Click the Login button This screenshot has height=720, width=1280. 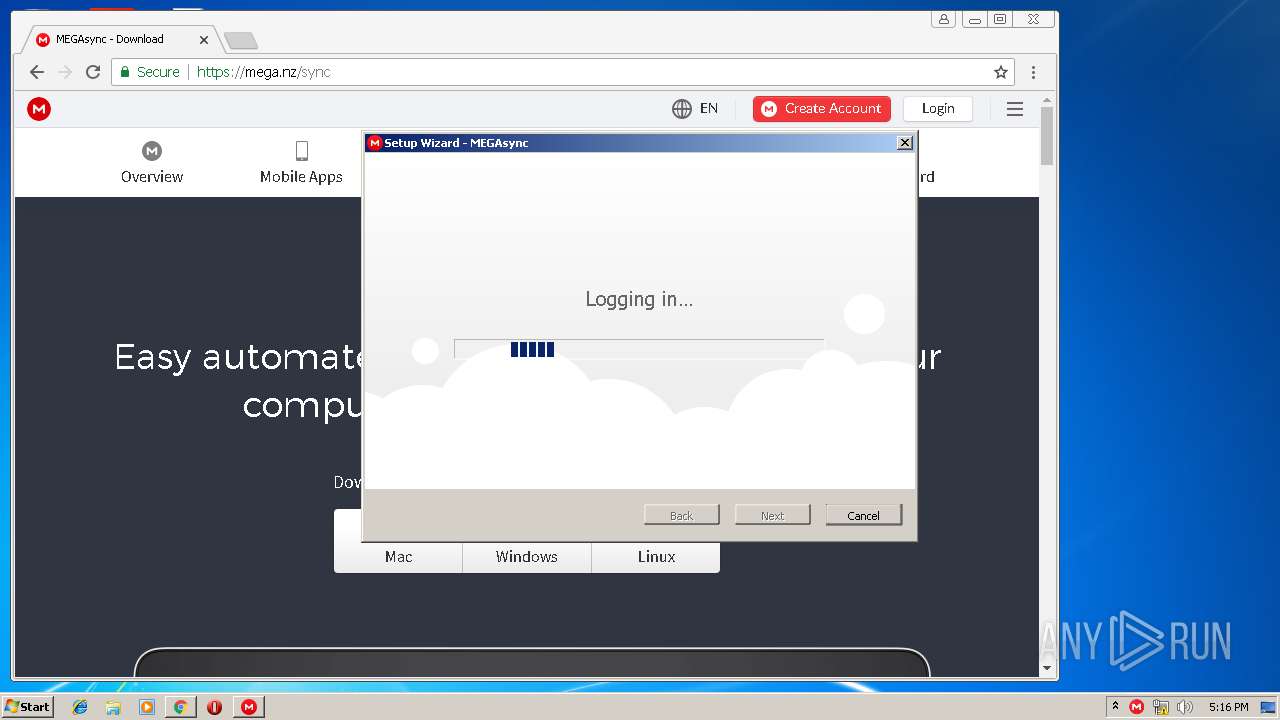pyautogui.click(x=938, y=109)
